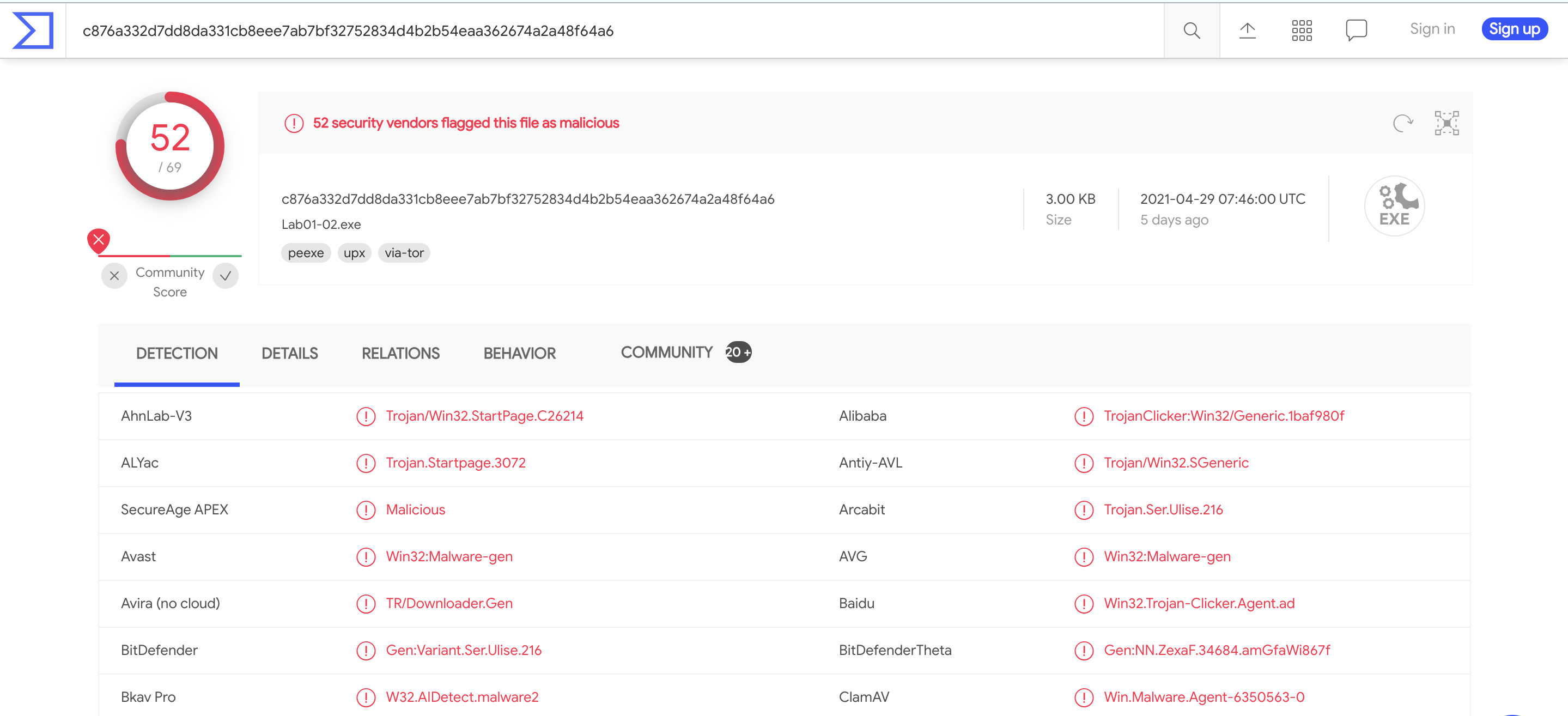Click the search magnifier icon

(x=1191, y=31)
